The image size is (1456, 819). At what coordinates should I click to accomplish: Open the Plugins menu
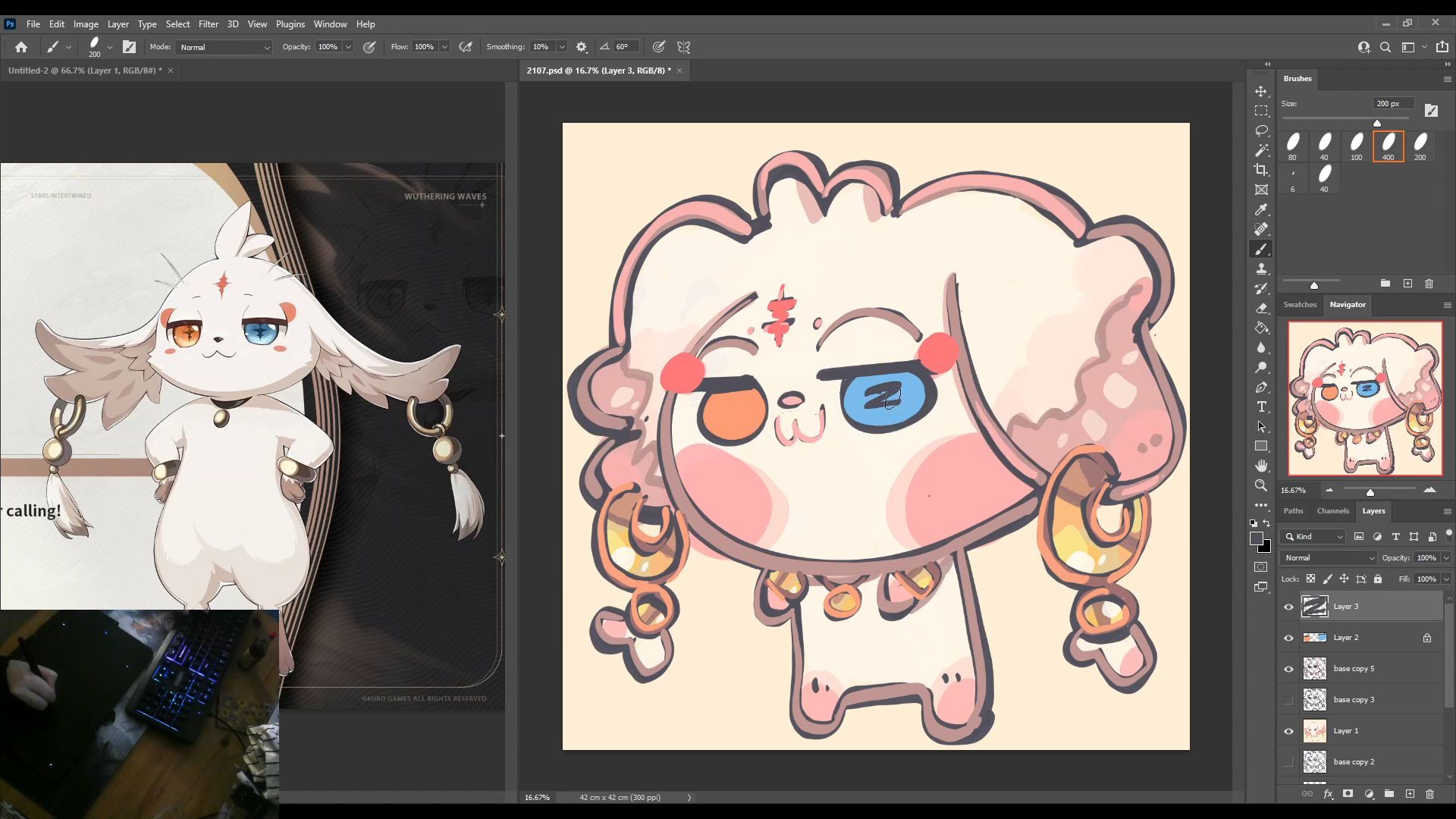(290, 24)
